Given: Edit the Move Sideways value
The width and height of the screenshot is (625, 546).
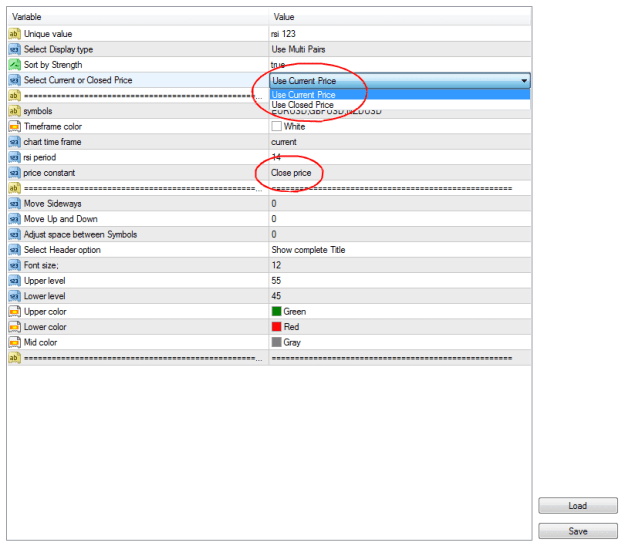Looking at the screenshot, I should (x=400, y=204).
